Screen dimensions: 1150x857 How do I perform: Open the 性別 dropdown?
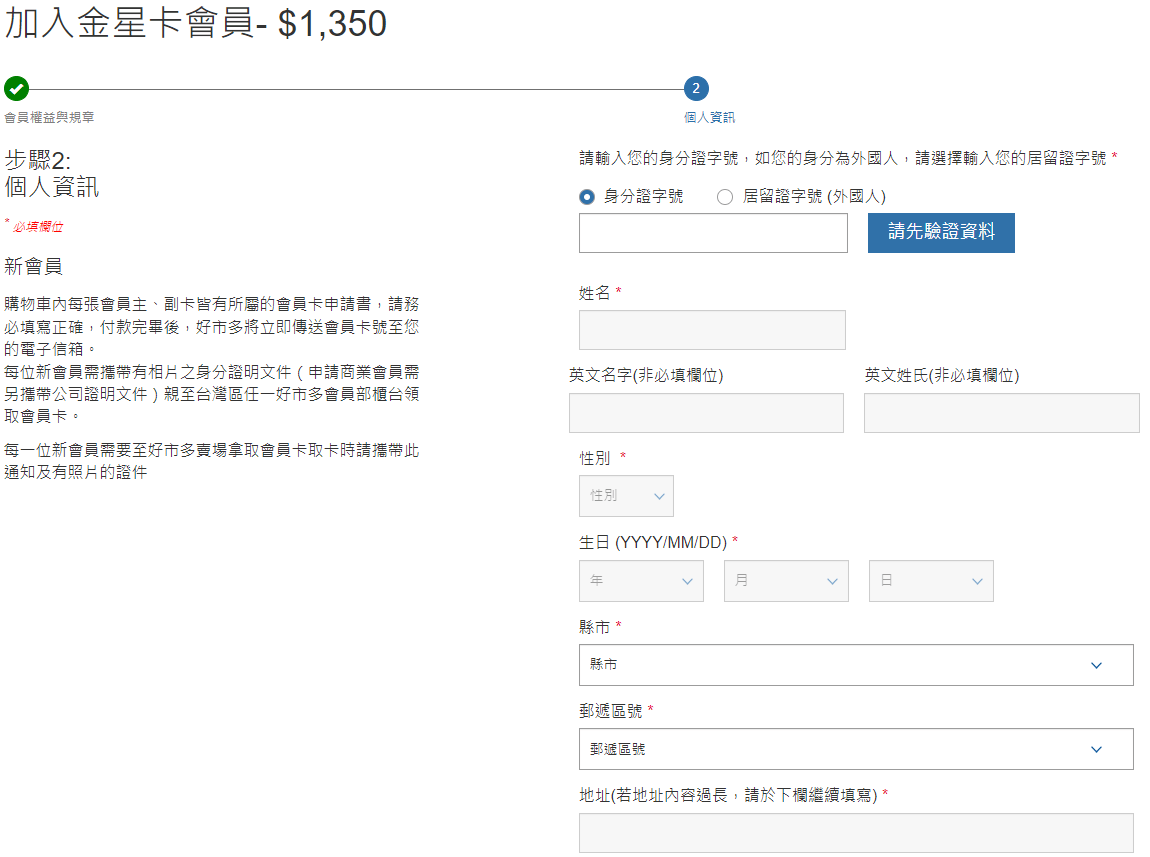[x=626, y=496]
